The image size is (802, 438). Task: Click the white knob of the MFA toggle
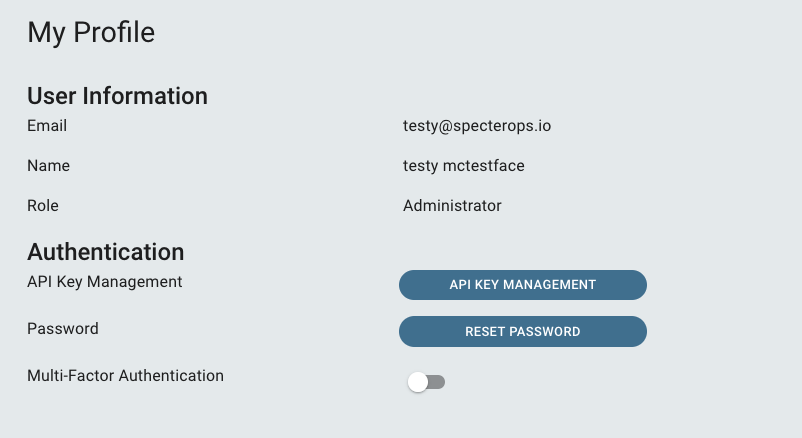pyautogui.click(x=418, y=382)
